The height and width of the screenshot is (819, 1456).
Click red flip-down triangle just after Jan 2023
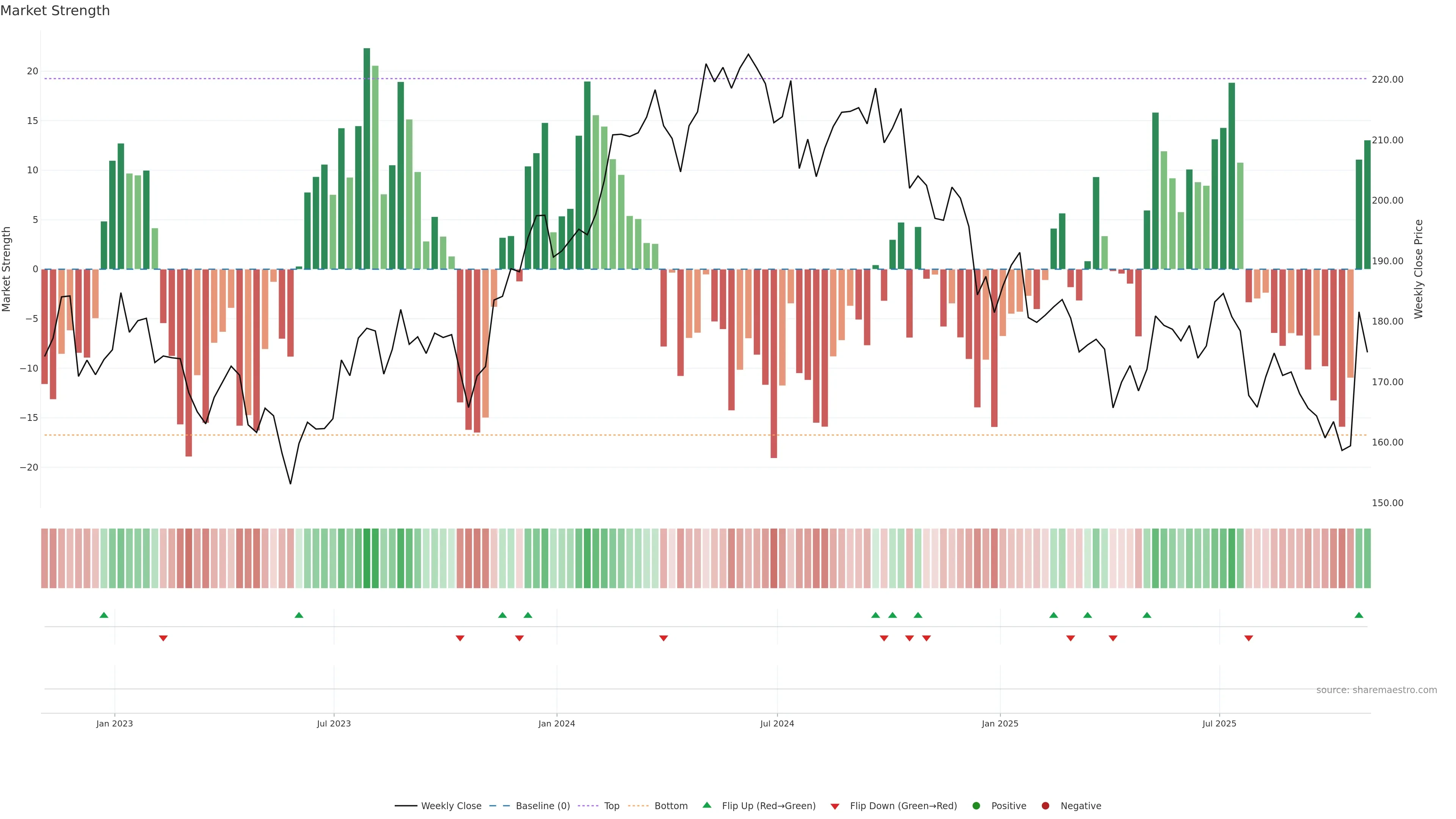(x=163, y=638)
